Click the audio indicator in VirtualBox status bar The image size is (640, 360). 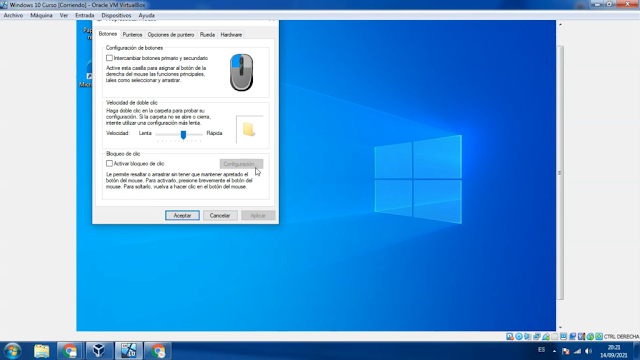(x=527, y=336)
